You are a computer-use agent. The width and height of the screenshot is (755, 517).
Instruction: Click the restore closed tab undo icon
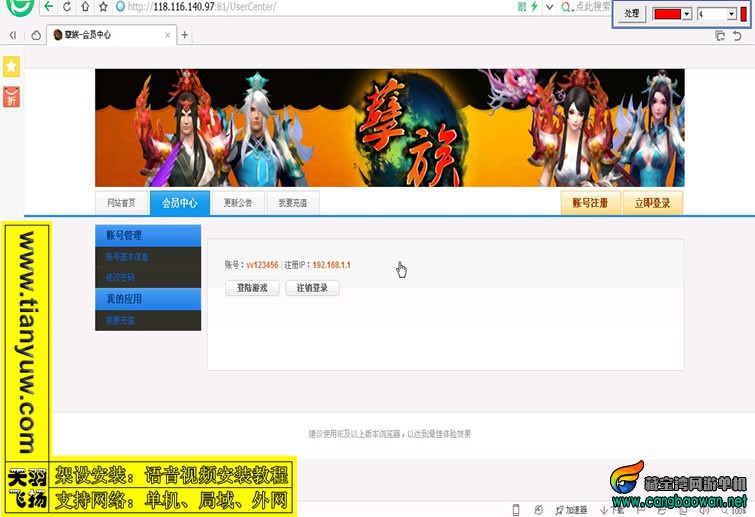(737, 36)
